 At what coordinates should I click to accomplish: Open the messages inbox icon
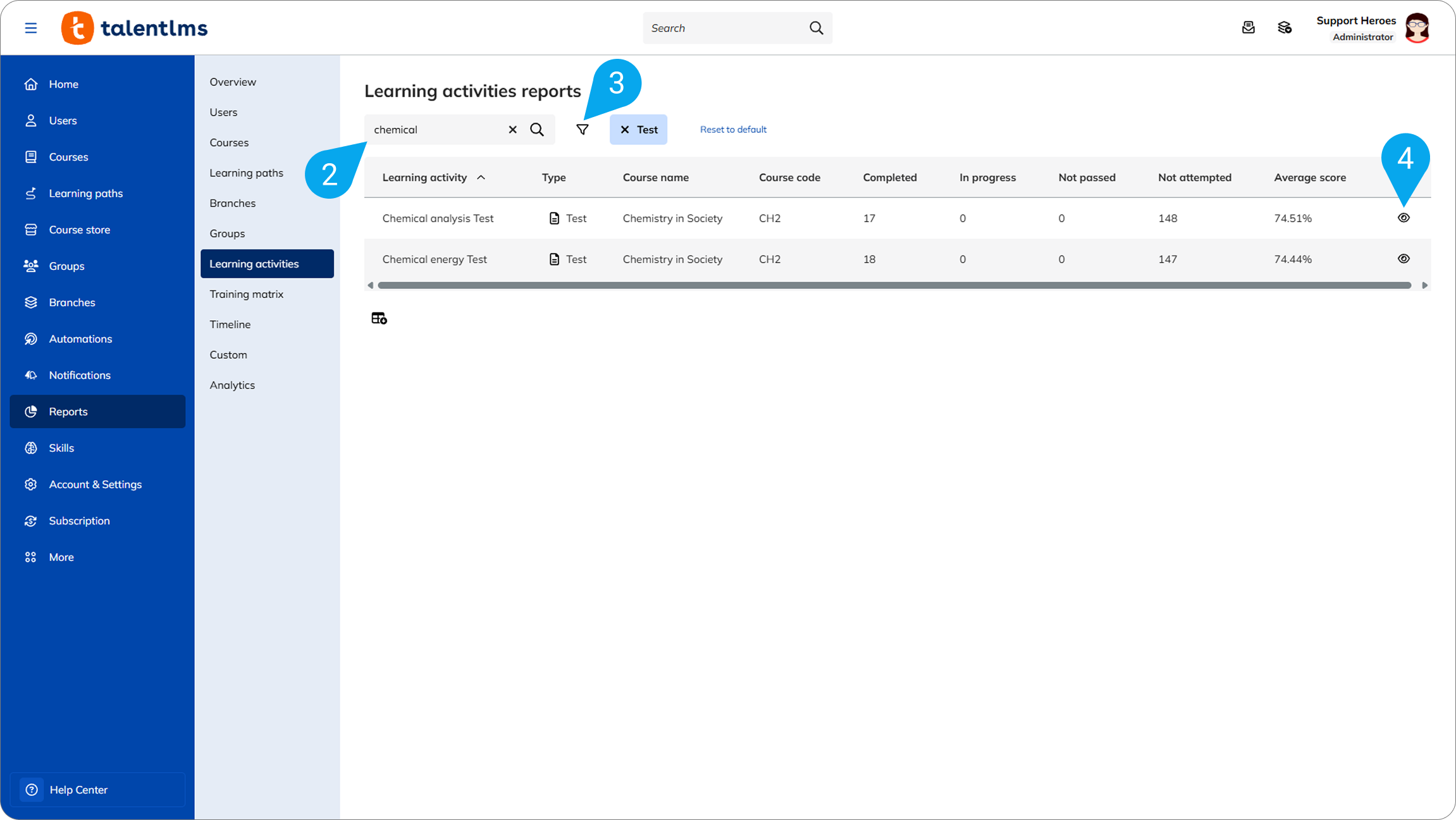(x=1248, y=28)
